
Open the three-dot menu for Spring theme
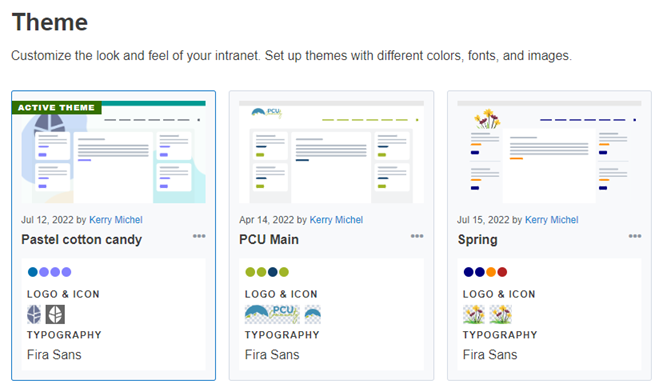(x=635, y=236)
